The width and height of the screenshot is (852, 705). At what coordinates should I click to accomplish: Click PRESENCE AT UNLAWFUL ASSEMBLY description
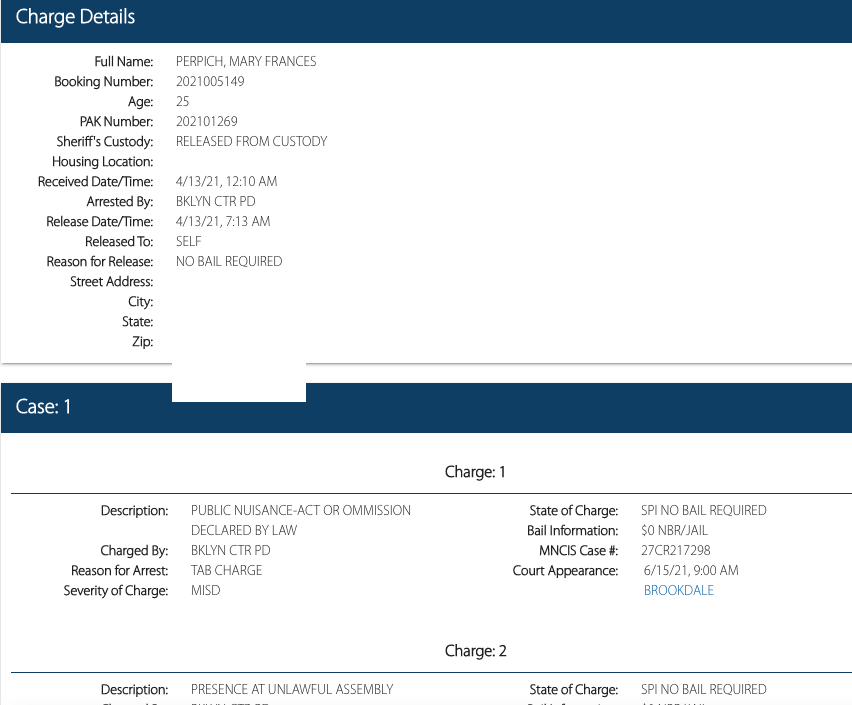[292, 689]
